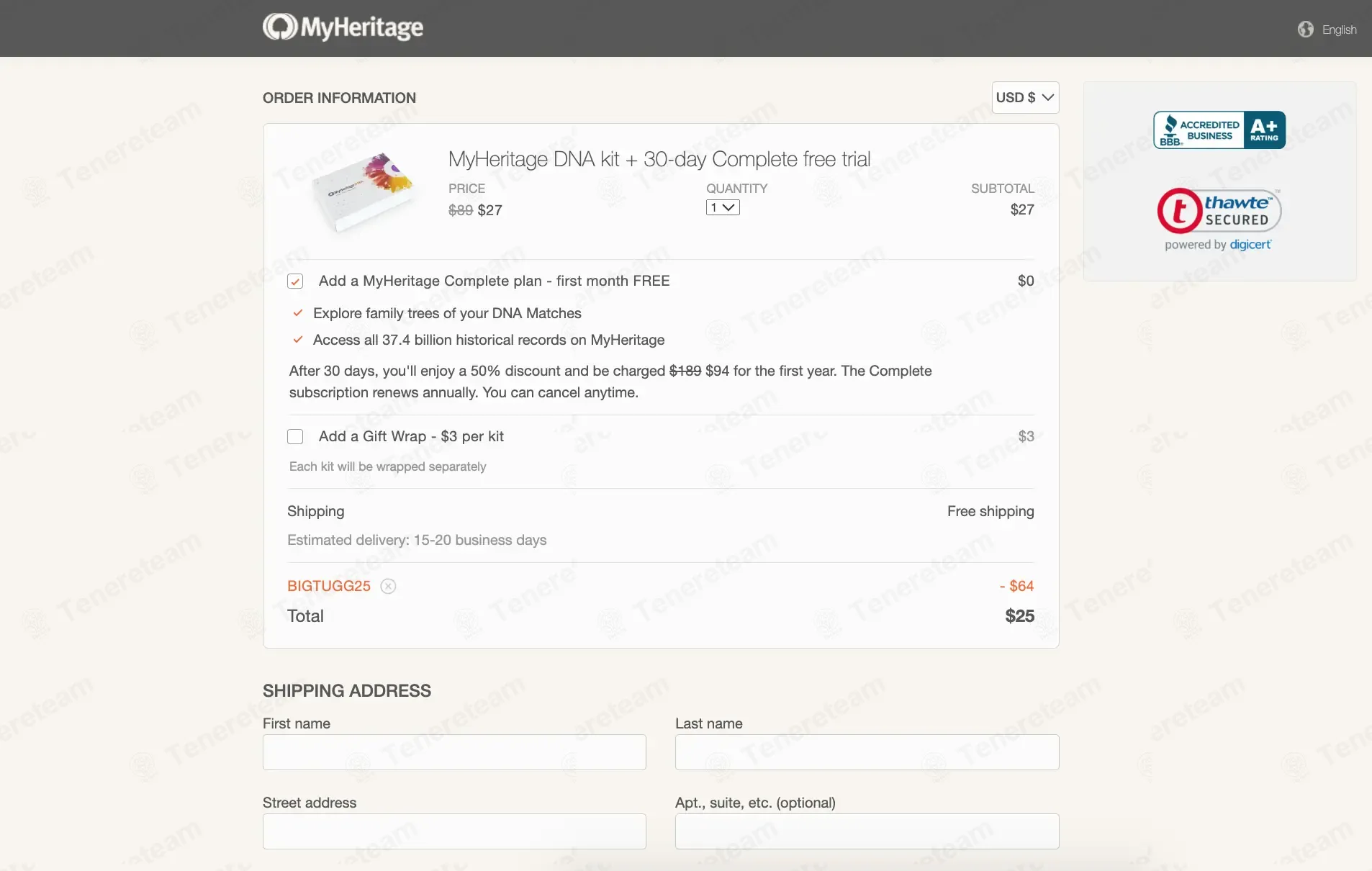Click the BIGTUGG25 coupon code text
Viewport: 1372px width, 871px height.
coord(329,586)
